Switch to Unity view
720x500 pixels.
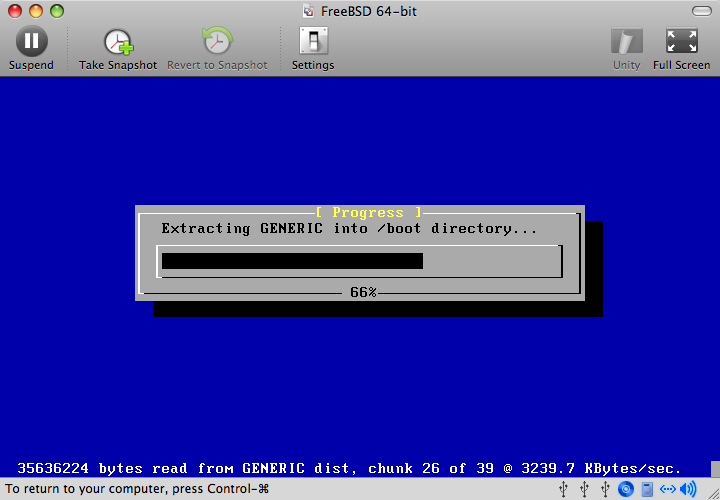(x=626, y=42)
